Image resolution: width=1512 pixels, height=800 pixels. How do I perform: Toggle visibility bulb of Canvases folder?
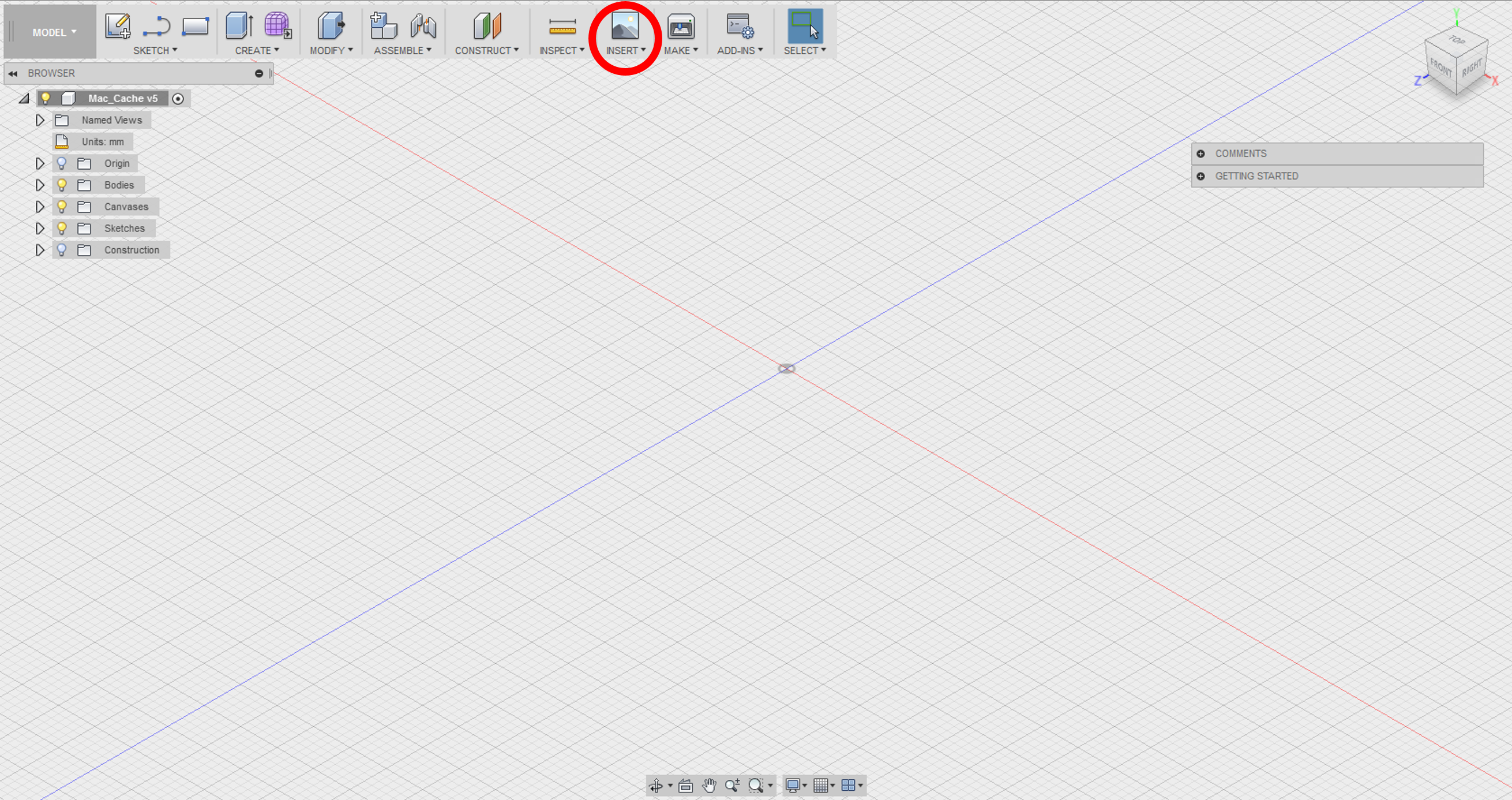(62, 207)
